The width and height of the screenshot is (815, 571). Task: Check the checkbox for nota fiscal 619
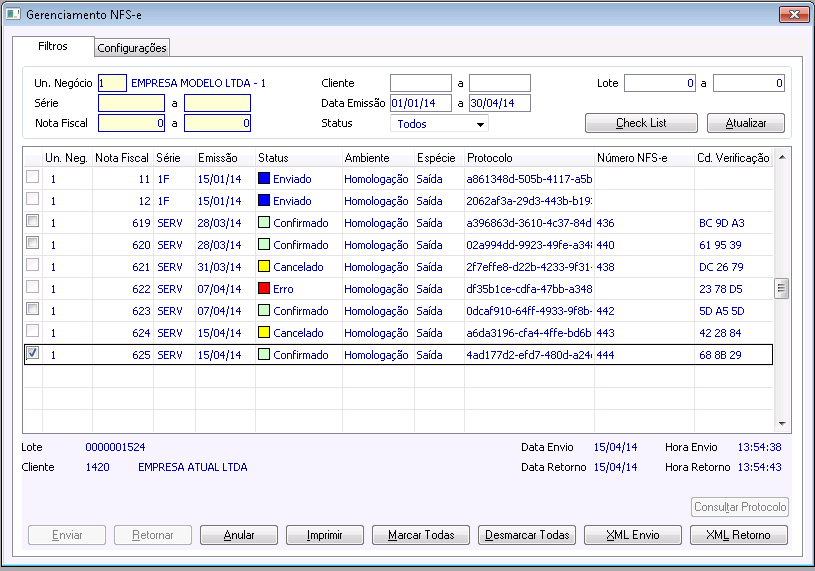tap(32, 222)
